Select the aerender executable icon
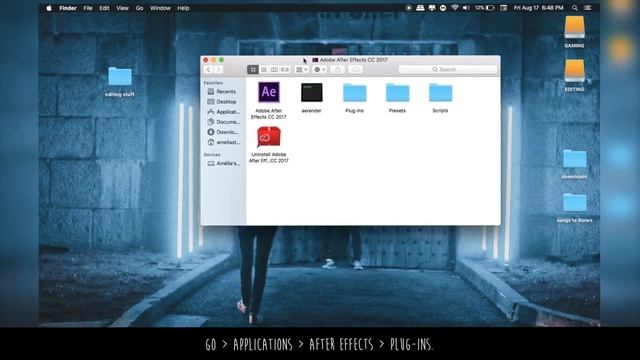 coord(311,92)
